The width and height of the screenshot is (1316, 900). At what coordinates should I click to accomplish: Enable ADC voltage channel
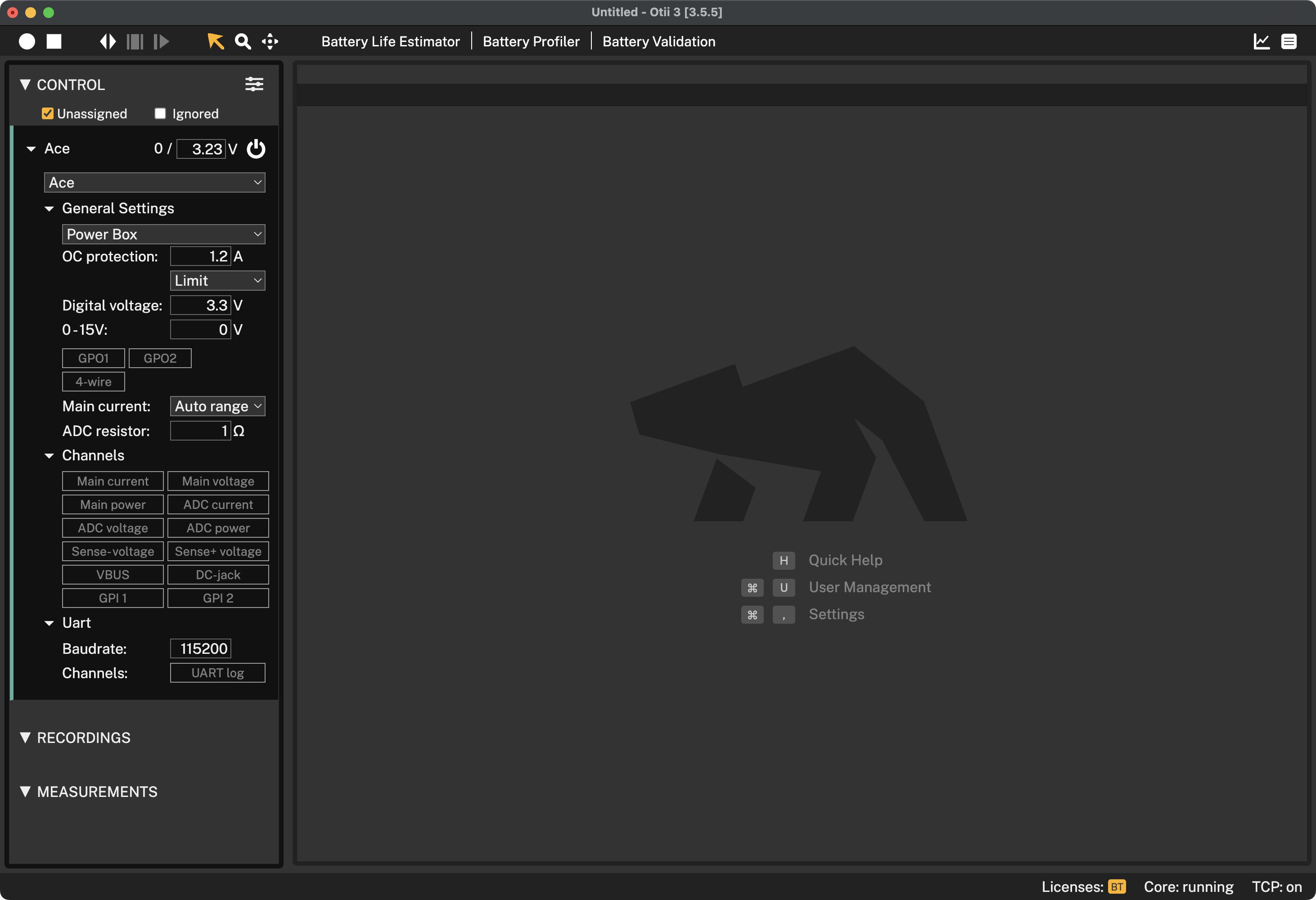coord(113,528)
